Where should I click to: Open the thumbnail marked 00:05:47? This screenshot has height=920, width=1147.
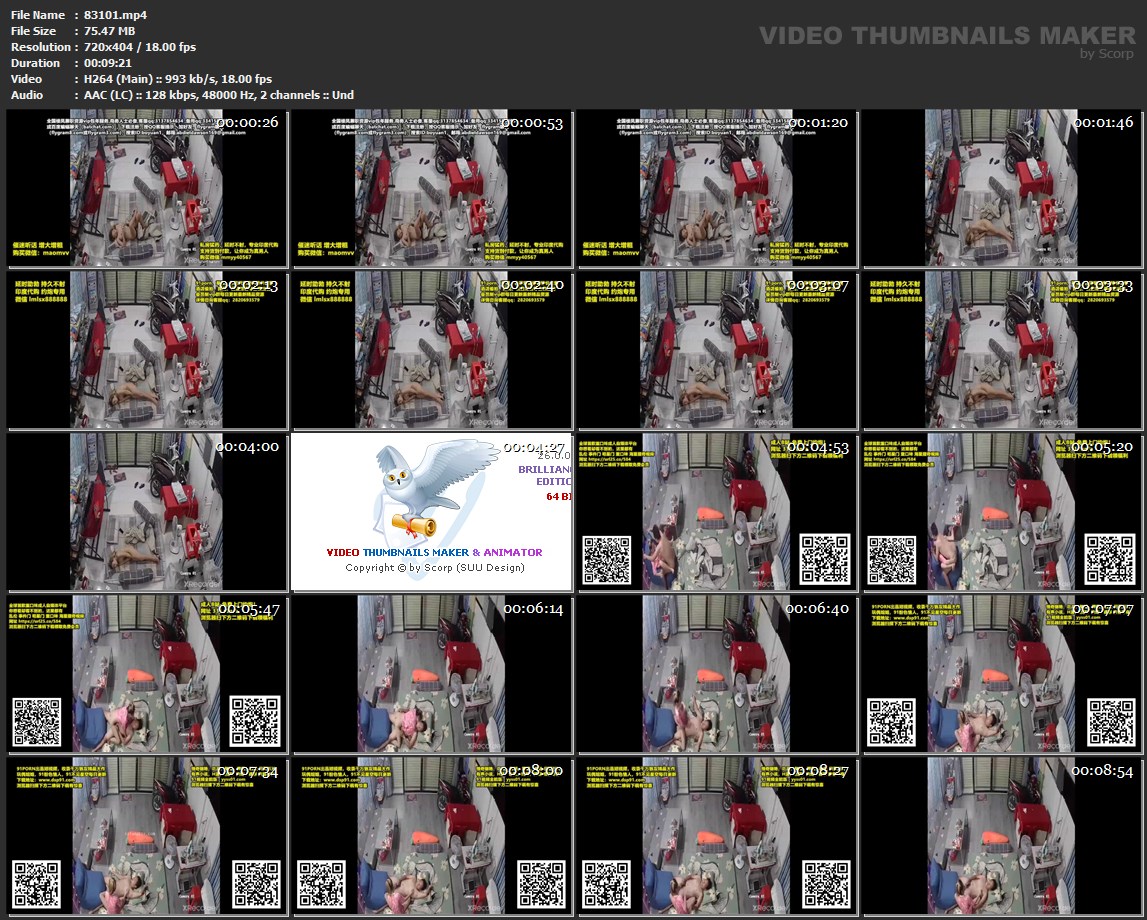(x=147, y=674)
